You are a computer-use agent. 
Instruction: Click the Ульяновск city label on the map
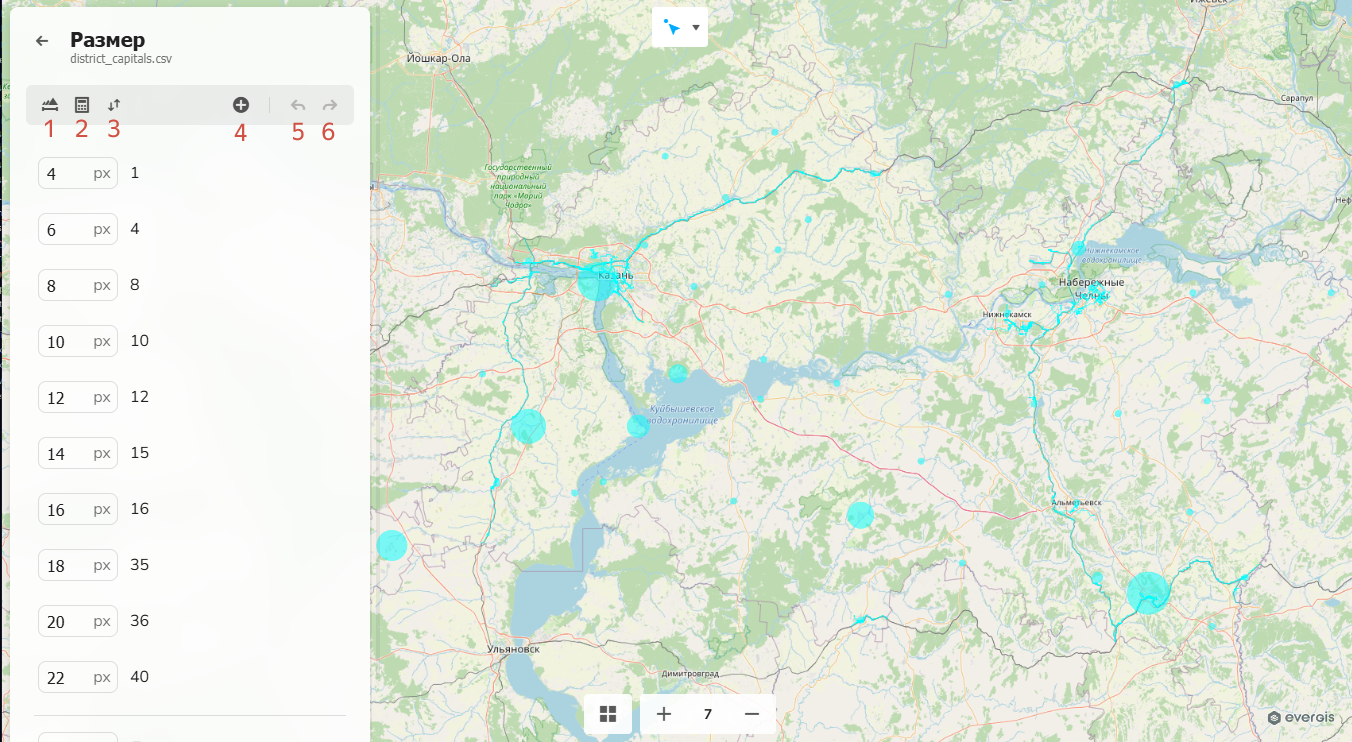(x=514, y=649)
